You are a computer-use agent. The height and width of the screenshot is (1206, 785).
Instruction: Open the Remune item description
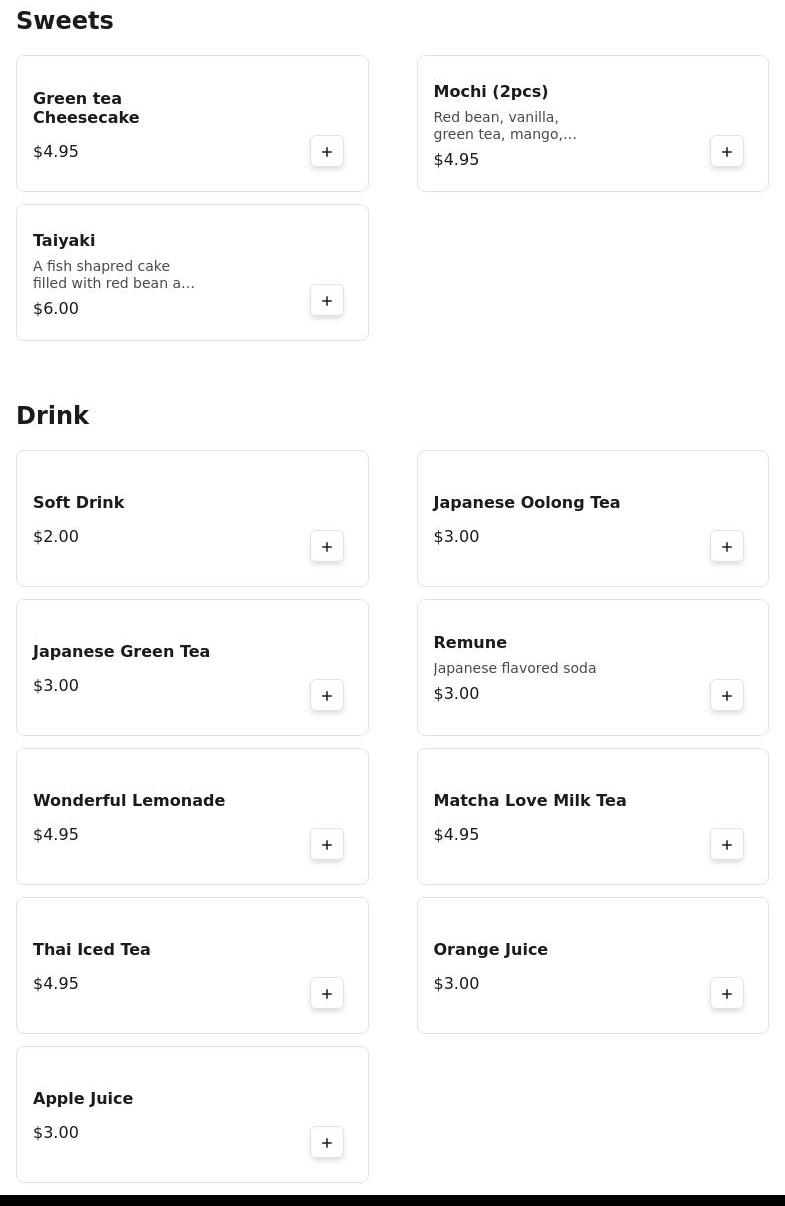[x=514, y=668]
